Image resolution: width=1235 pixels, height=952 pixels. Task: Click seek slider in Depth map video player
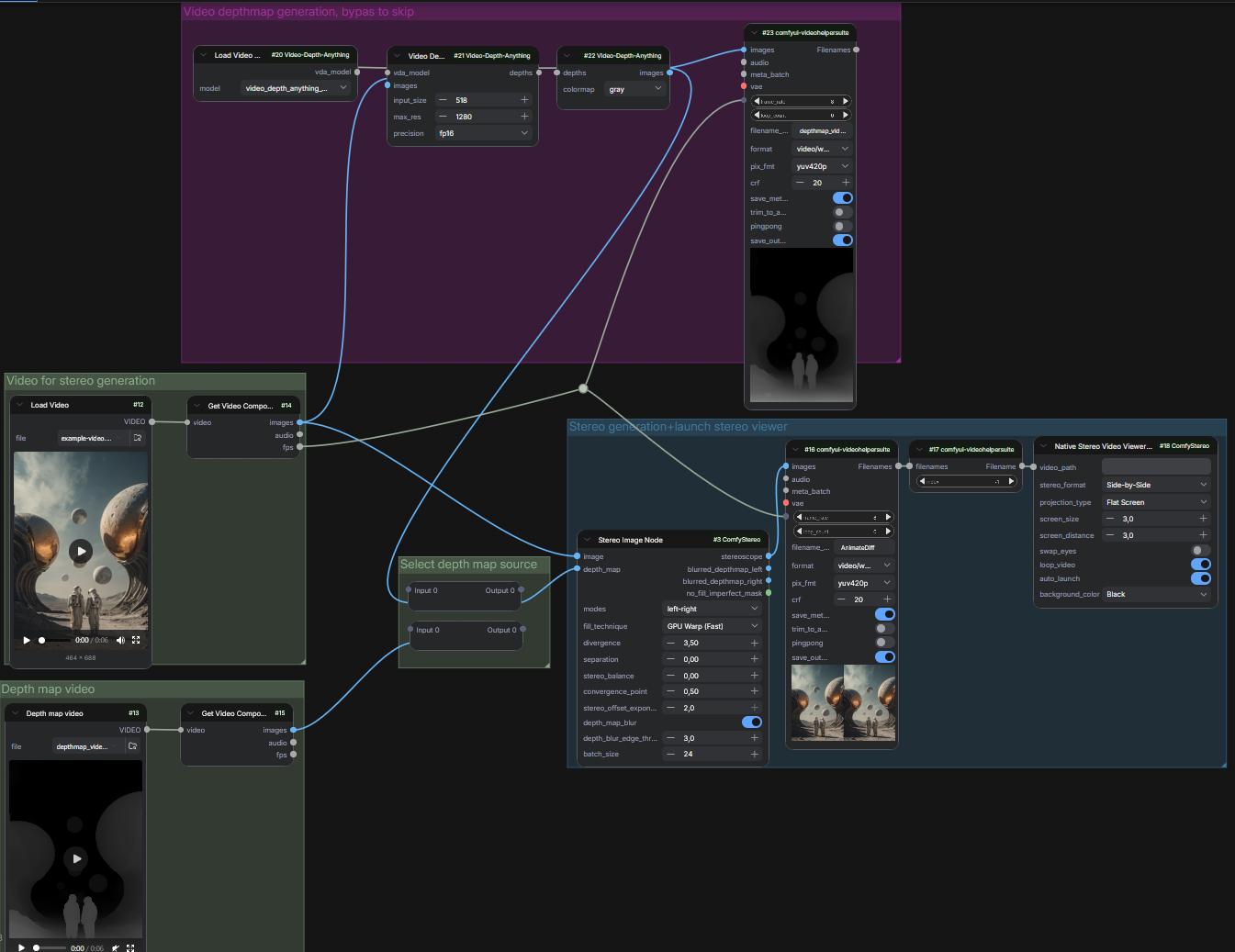(50, 947)
